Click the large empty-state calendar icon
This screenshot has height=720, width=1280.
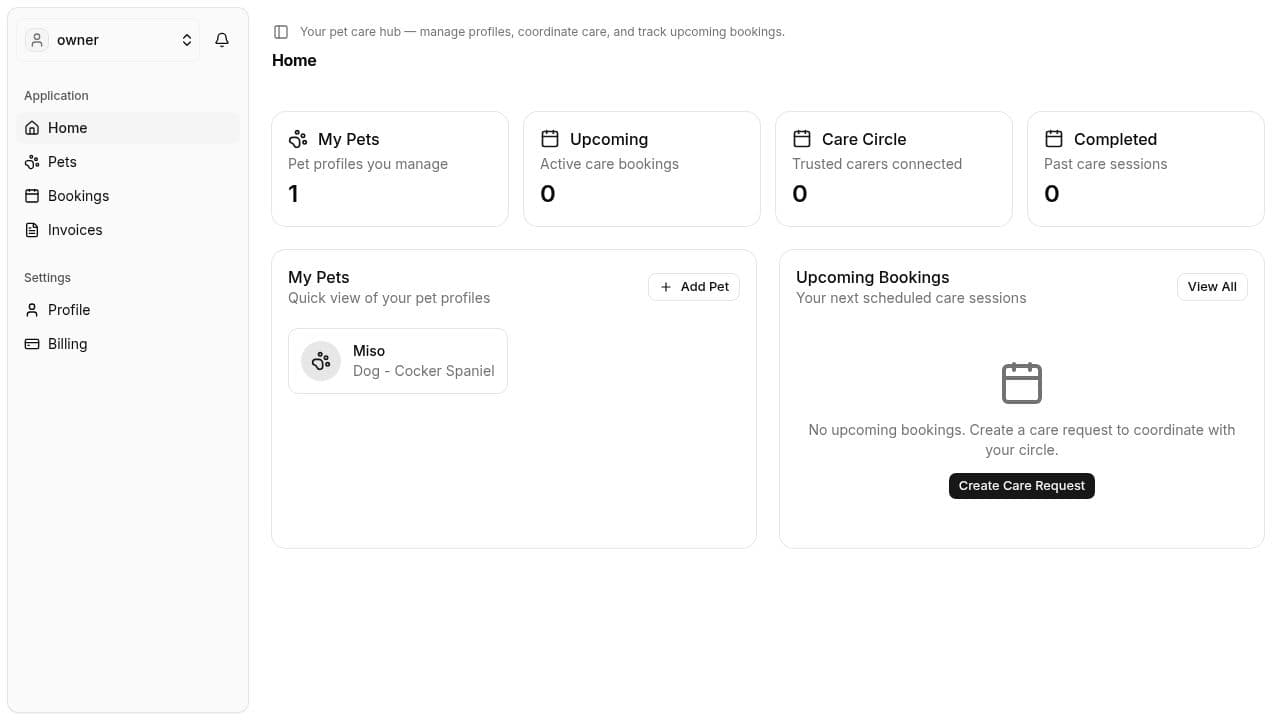pos(1022,384)
